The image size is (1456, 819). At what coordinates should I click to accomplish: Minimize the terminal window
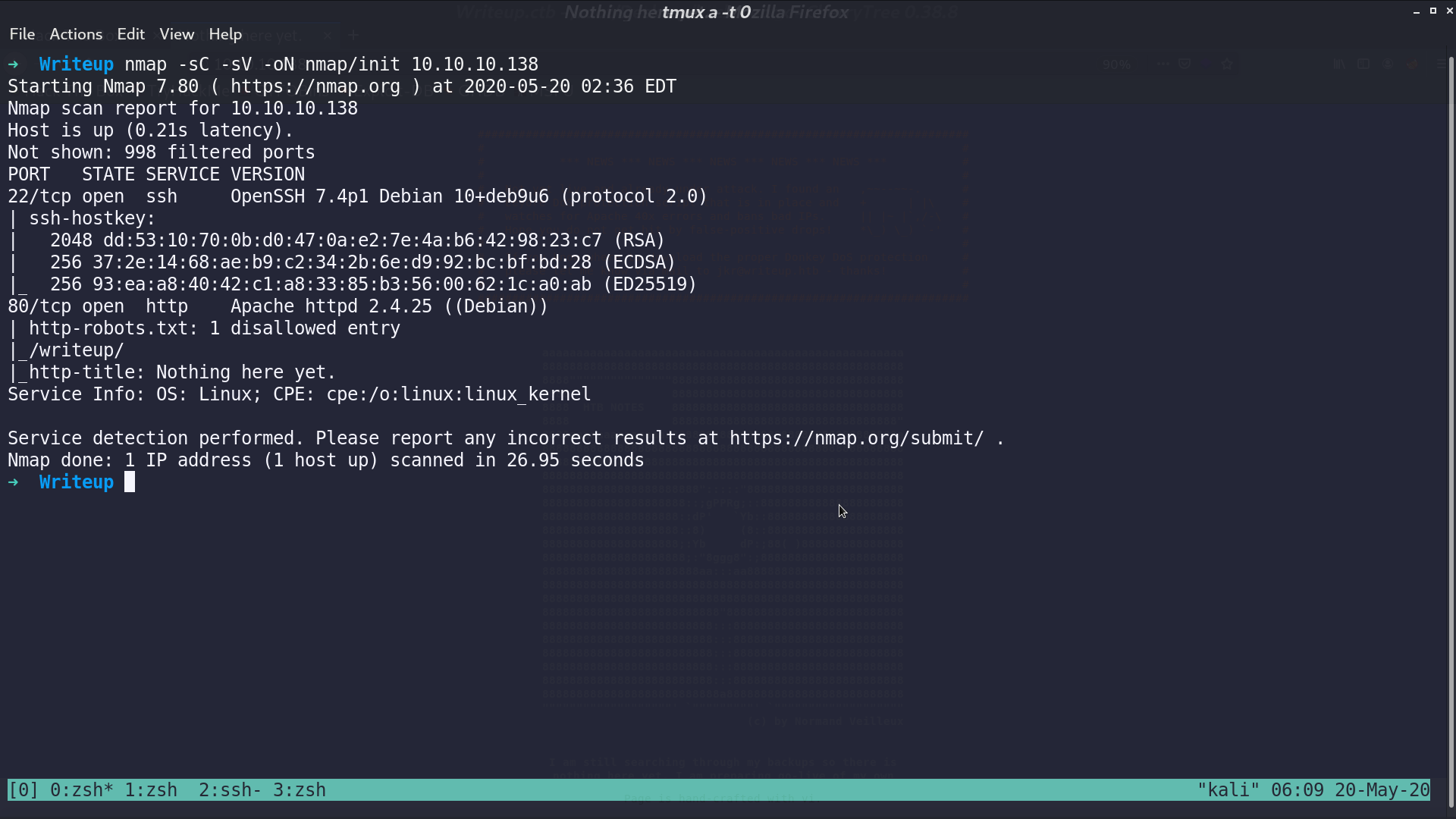pos(1417,11)
